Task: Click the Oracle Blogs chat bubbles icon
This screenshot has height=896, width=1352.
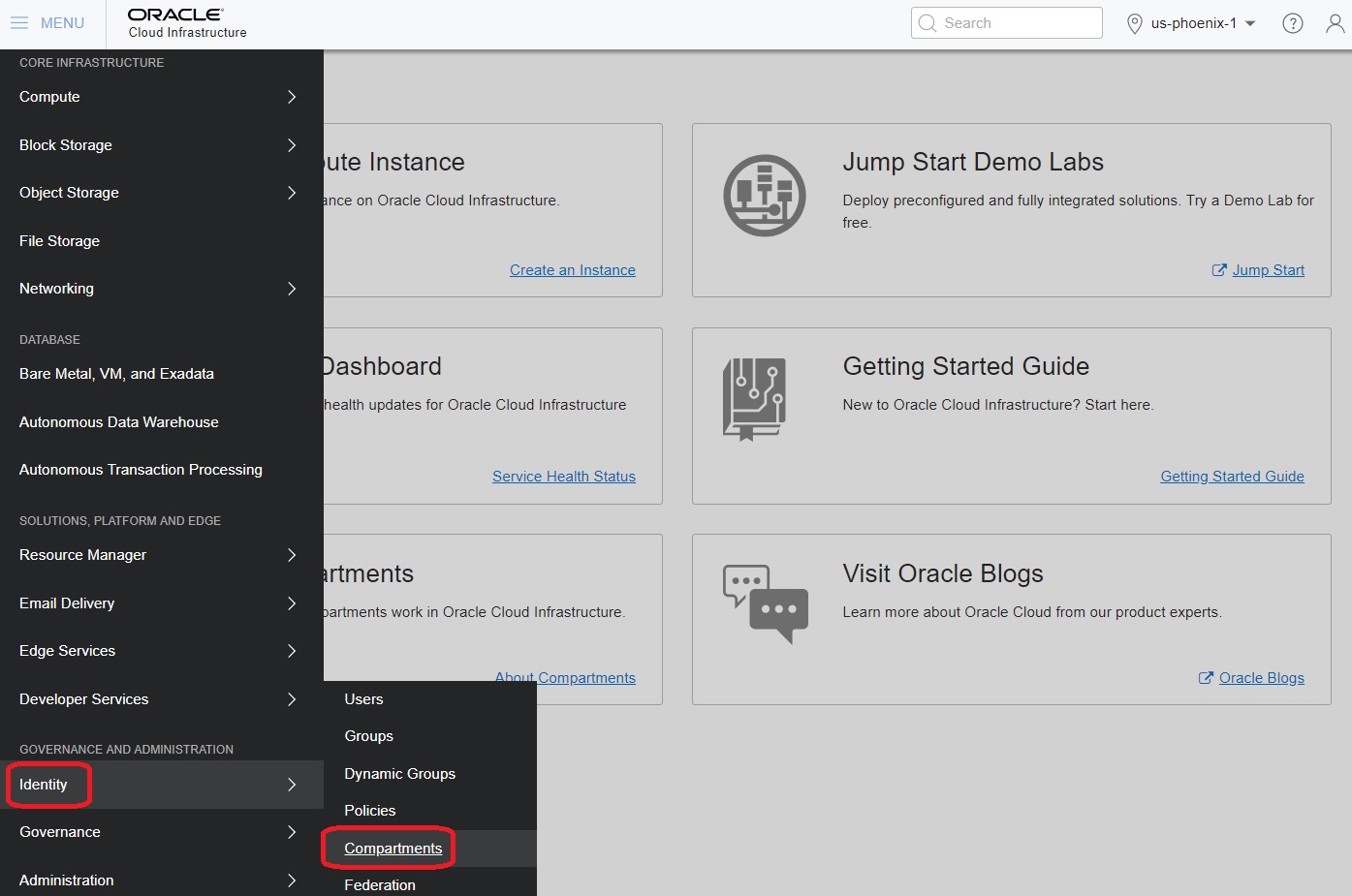Action: (766, 603)
